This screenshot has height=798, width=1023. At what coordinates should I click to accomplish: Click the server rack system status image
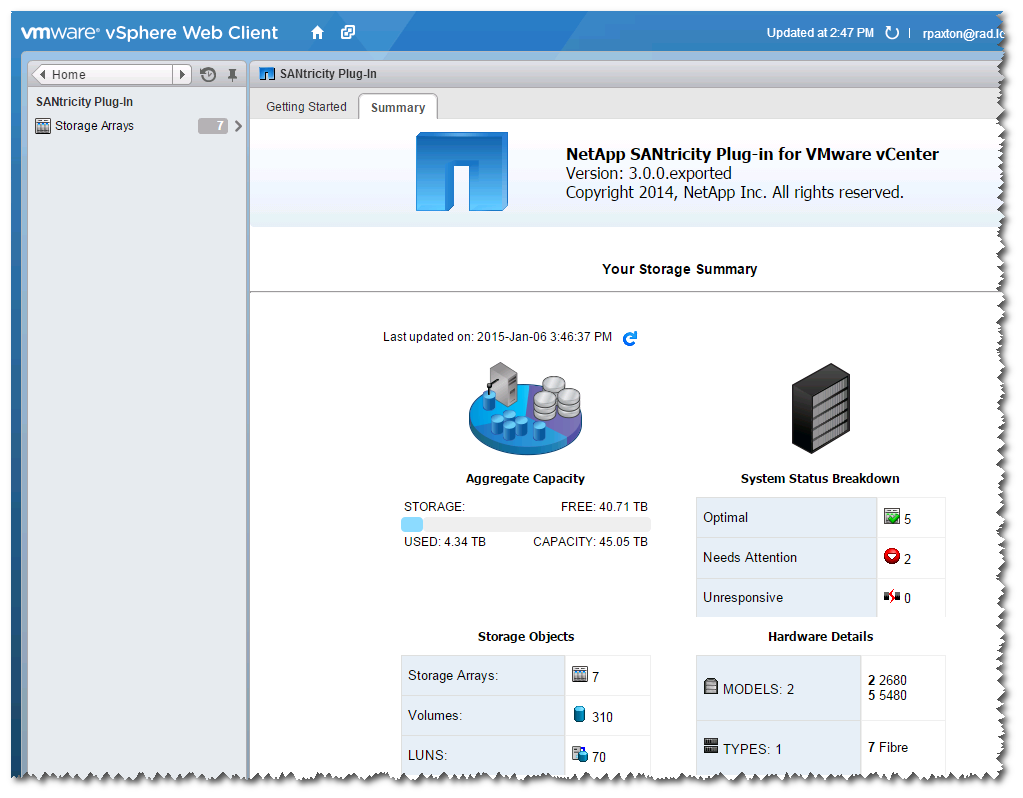tap(820, 409)
